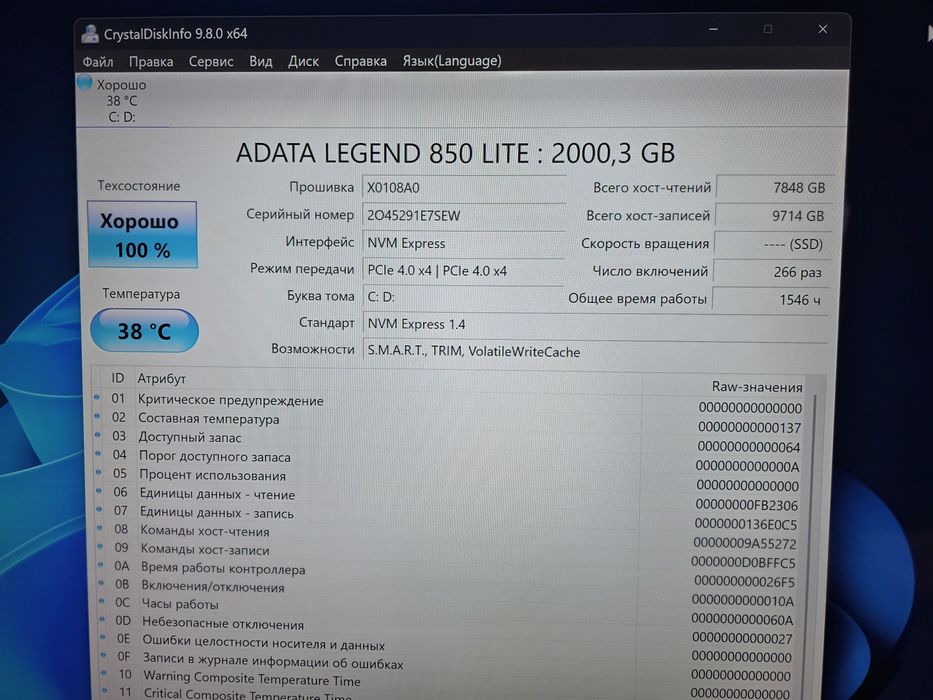Select row 03 Доступный запас

pos(448,442)
